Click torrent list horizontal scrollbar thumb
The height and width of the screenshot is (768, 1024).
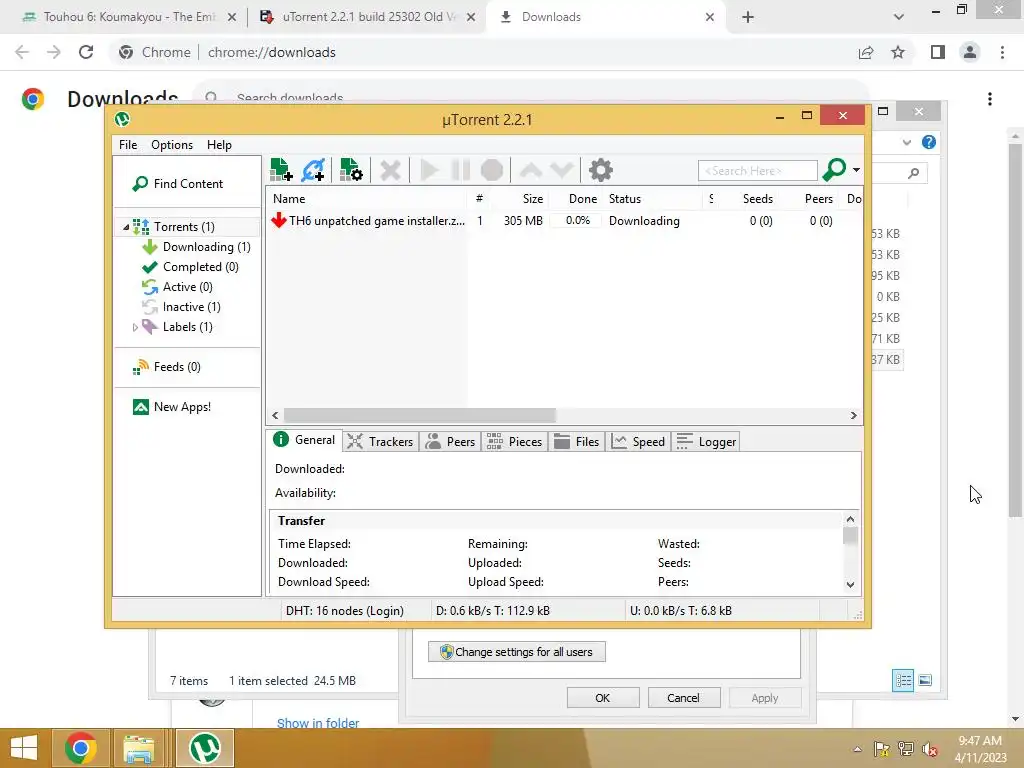coord(419,415)
